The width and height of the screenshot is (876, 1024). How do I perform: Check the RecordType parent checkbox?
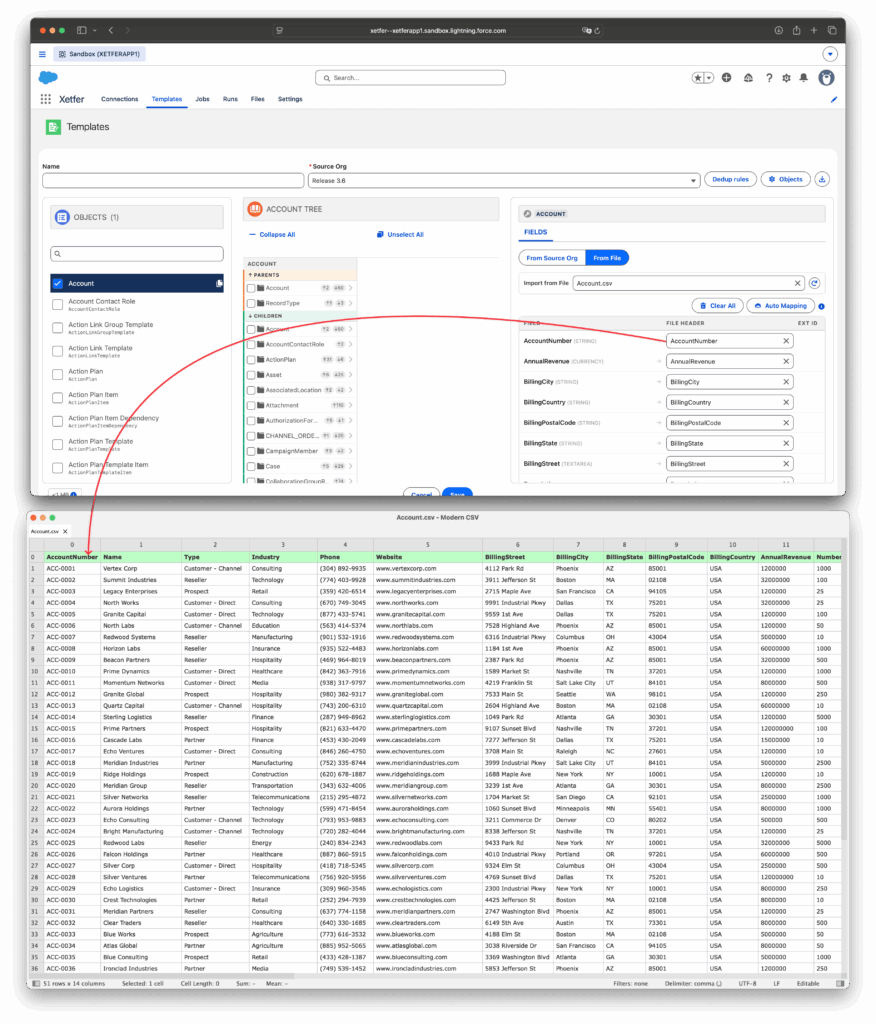click(x=251, y=303)
